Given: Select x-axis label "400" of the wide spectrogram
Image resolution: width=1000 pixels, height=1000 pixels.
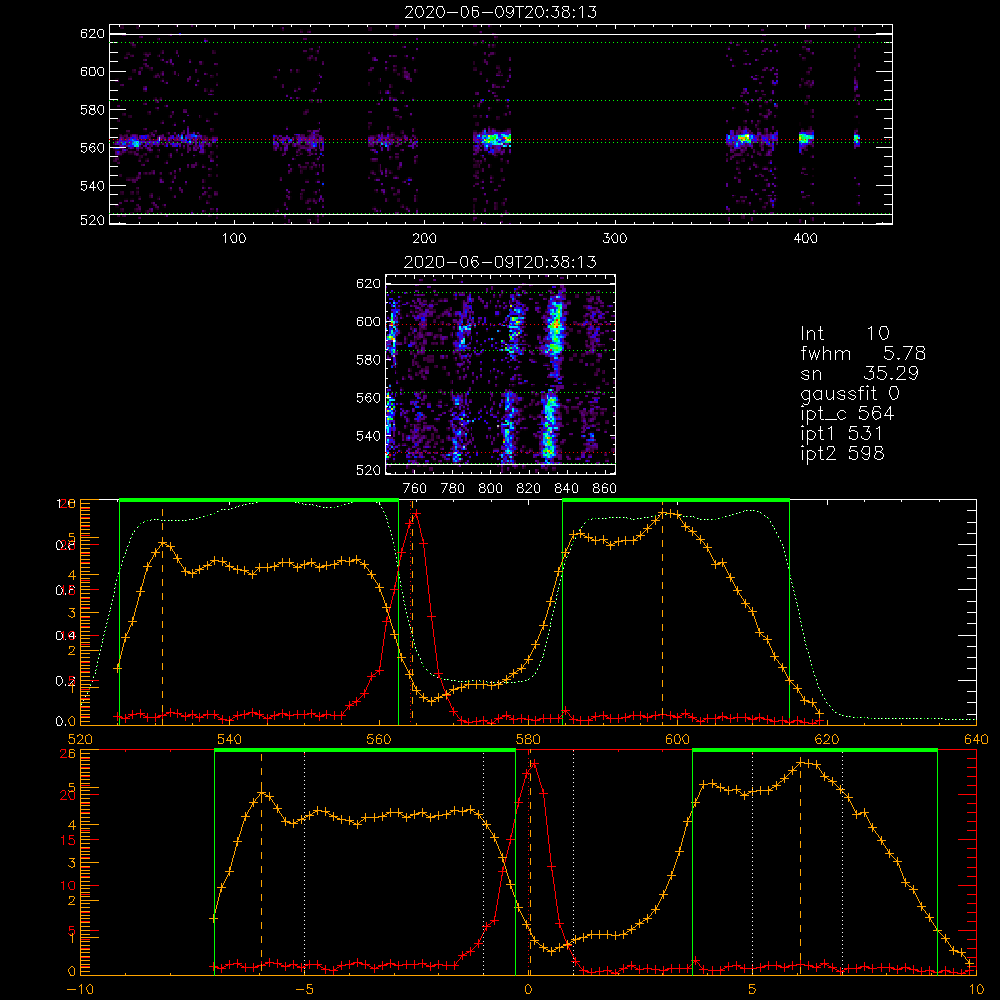Looking at the screenshot, I should click(805, 239).
